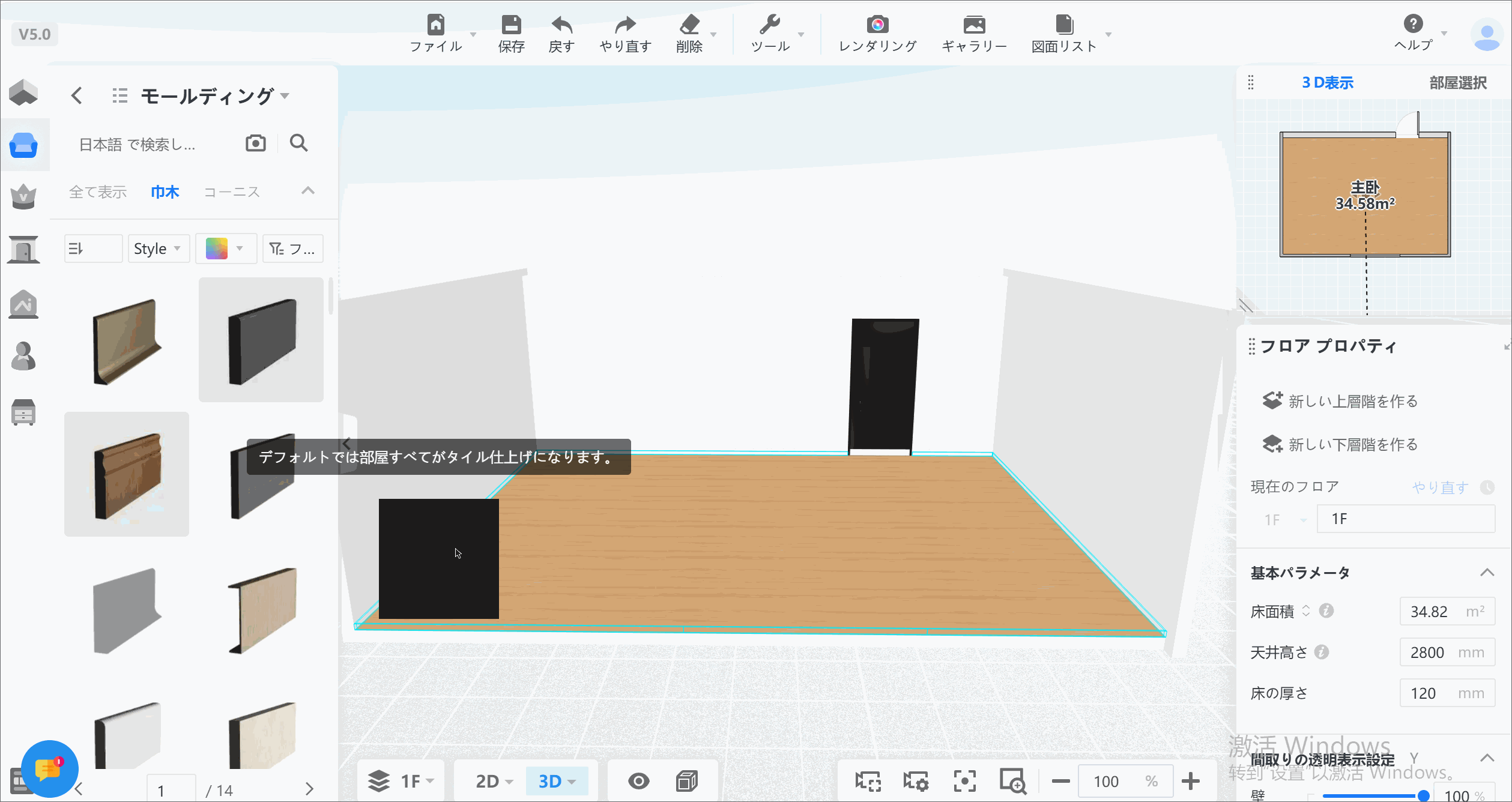This screenshot has width=1512, height=802.
Task: Select the 巾木 tab
Action: (165, 192)
